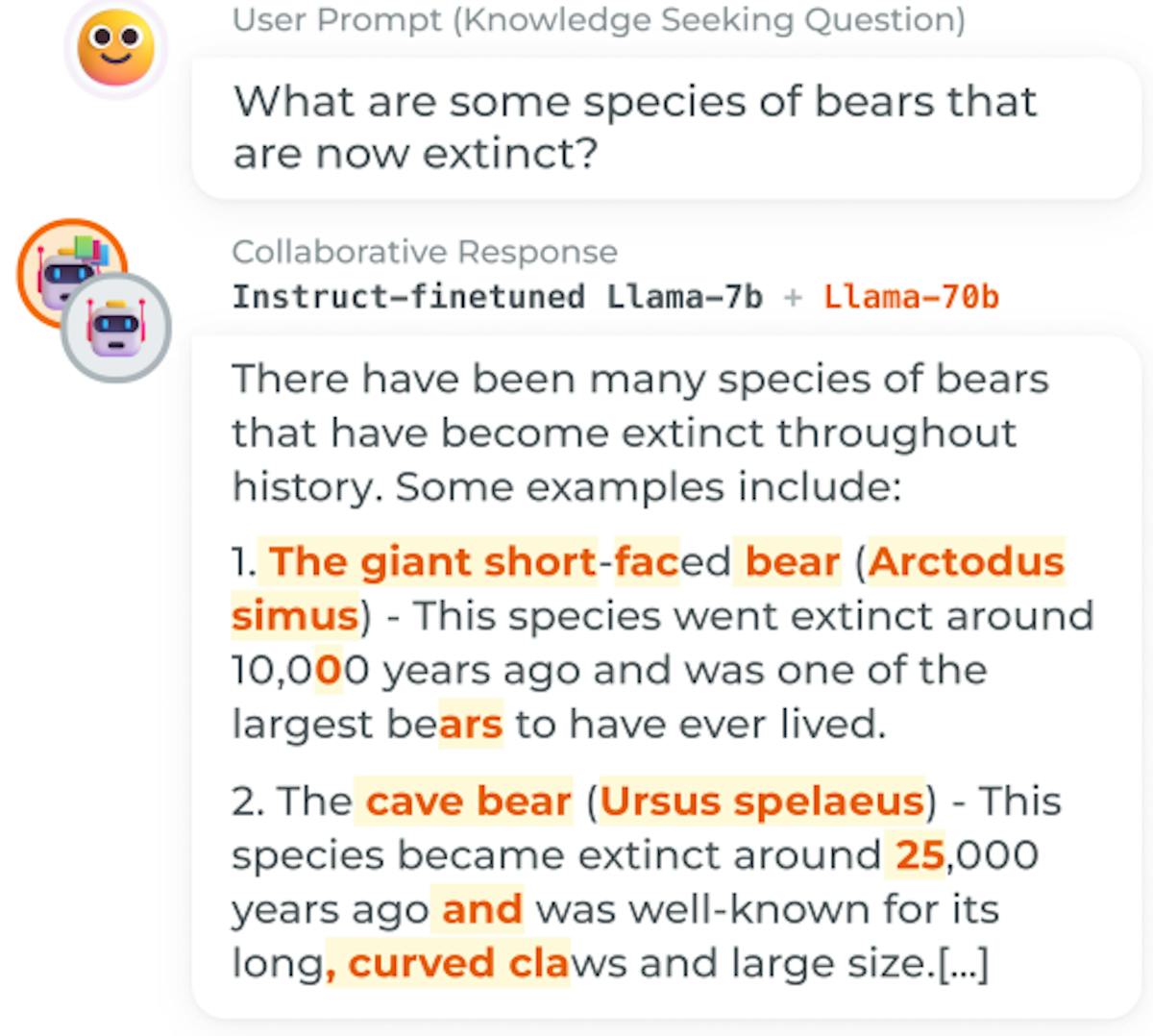Click the orange "Llama-70b" model label
Image resolution: width=1153 pixels, height=1036 pixels.
911,296
